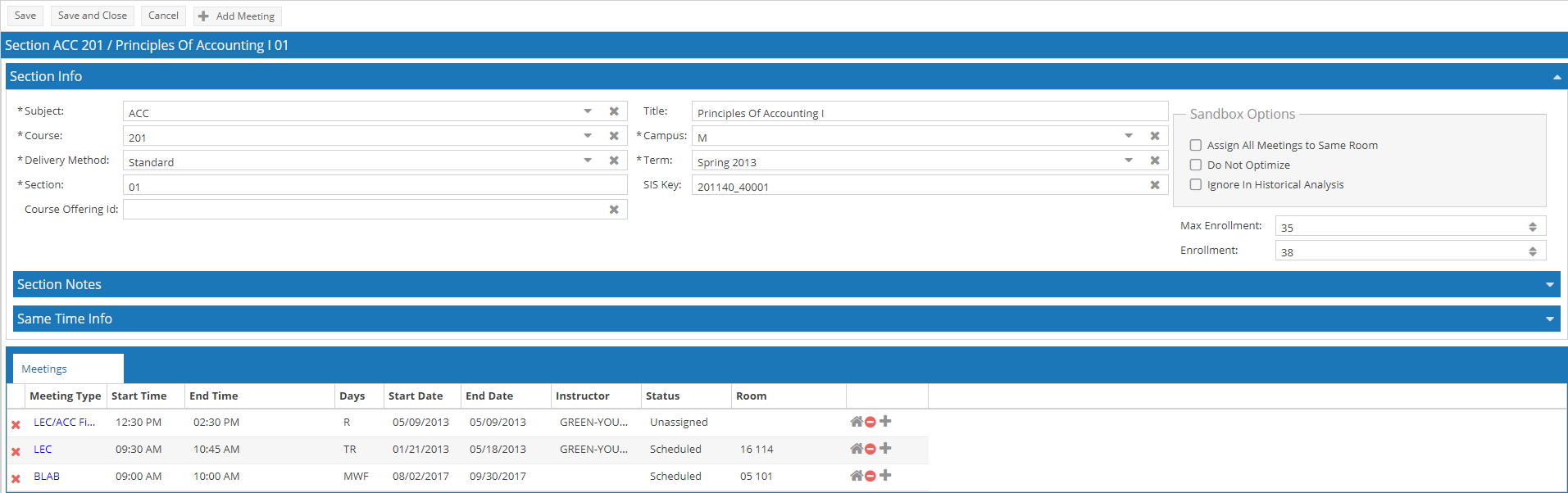Screen dimensions: 1568x493
Task: Click red minus icon on the Unassigned row
Action: [870, 423]
